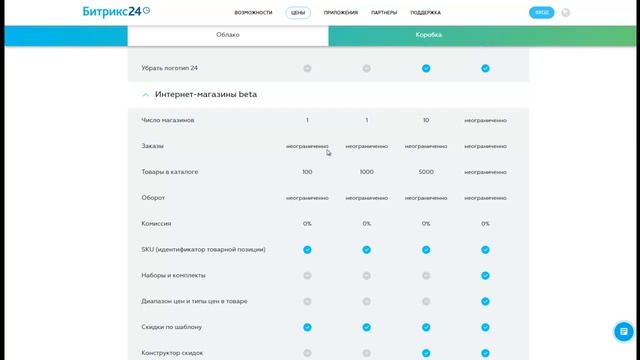The image size is (640, 360).
Task: Switch to the Коробка tab
Action: click(429, 35)
